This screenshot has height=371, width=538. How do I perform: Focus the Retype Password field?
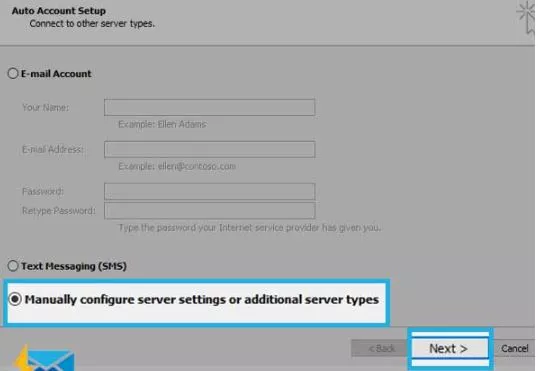click(210, 211)
